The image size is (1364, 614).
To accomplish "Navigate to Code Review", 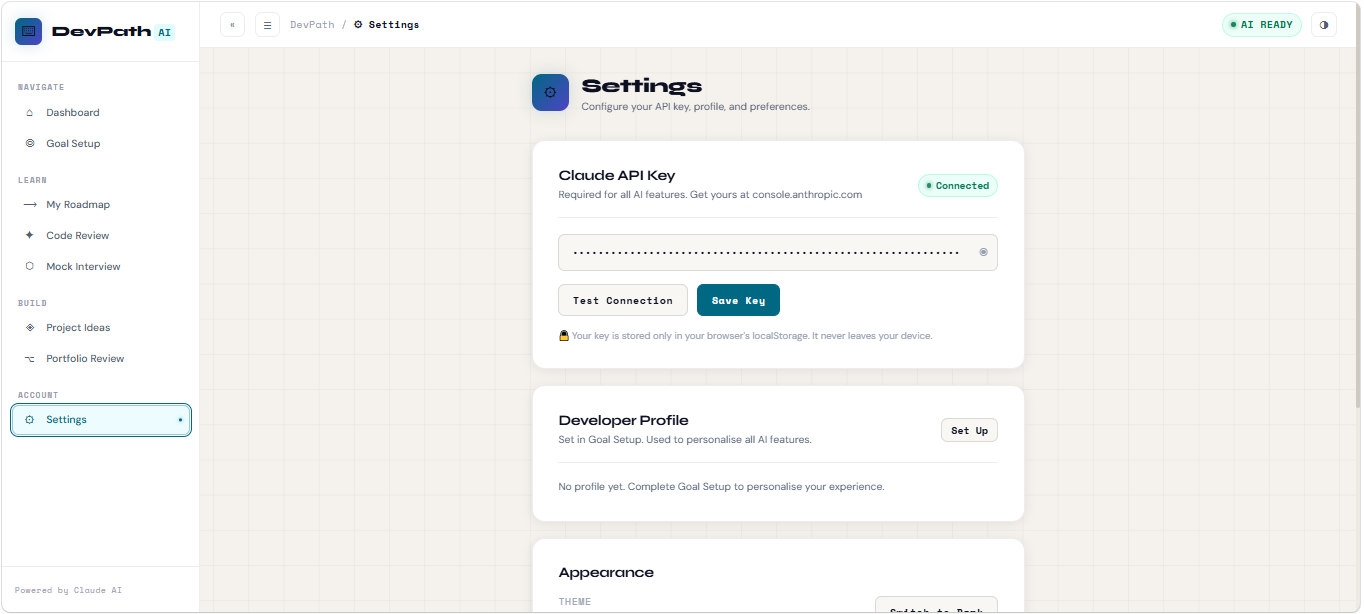I will tap(100, 235).
